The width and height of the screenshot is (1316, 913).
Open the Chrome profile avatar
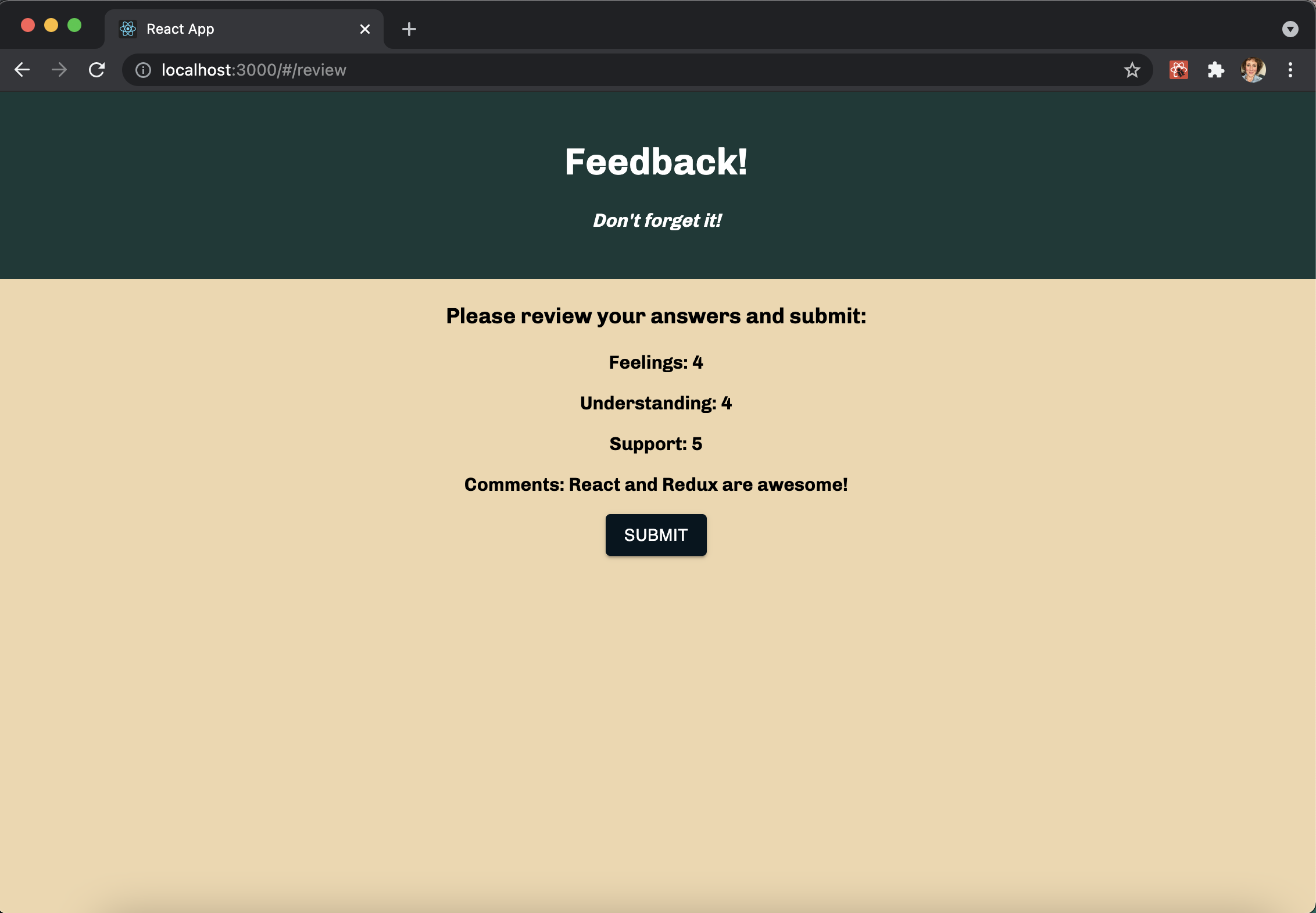[x=1253, y=70]
